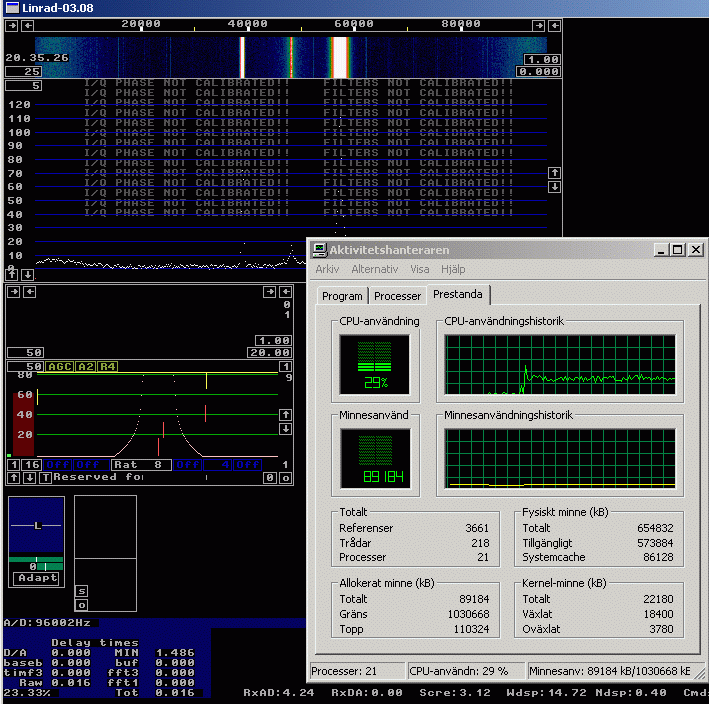Toggle the Off box directly right of Rat 8
This screenshot has height=704, width=709.
[188, 464]
